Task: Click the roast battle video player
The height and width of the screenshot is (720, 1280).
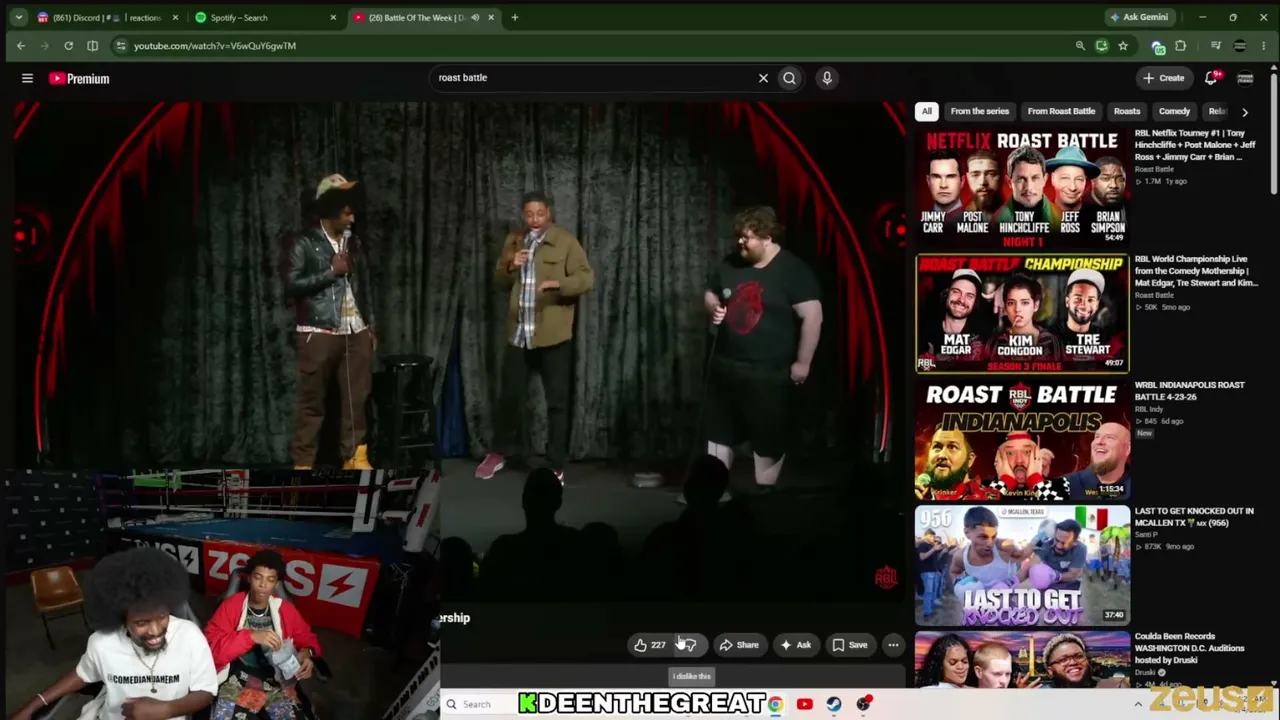Action: [x=460, y=350]
